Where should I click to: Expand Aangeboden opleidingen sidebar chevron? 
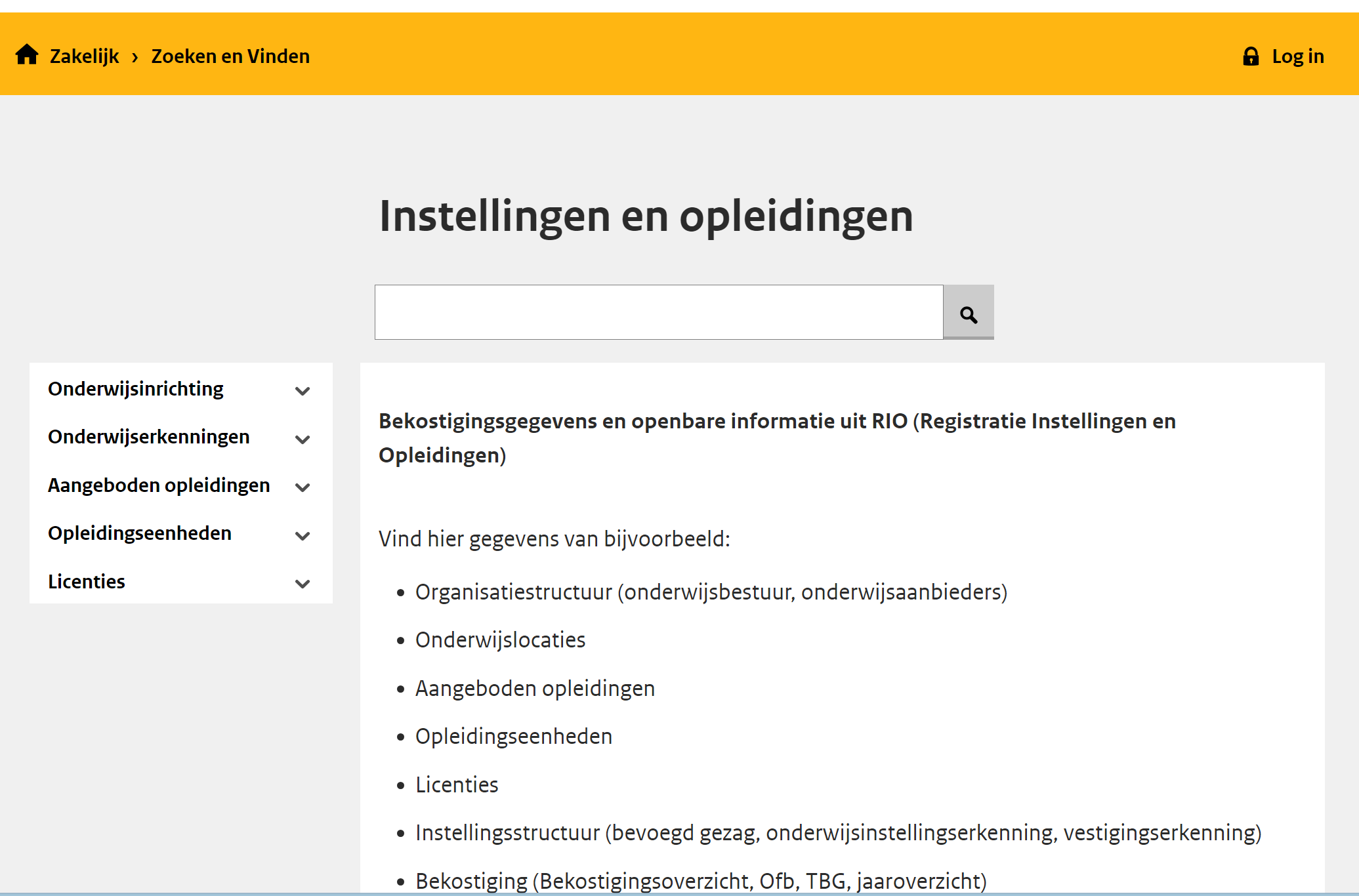coord(303,487)
